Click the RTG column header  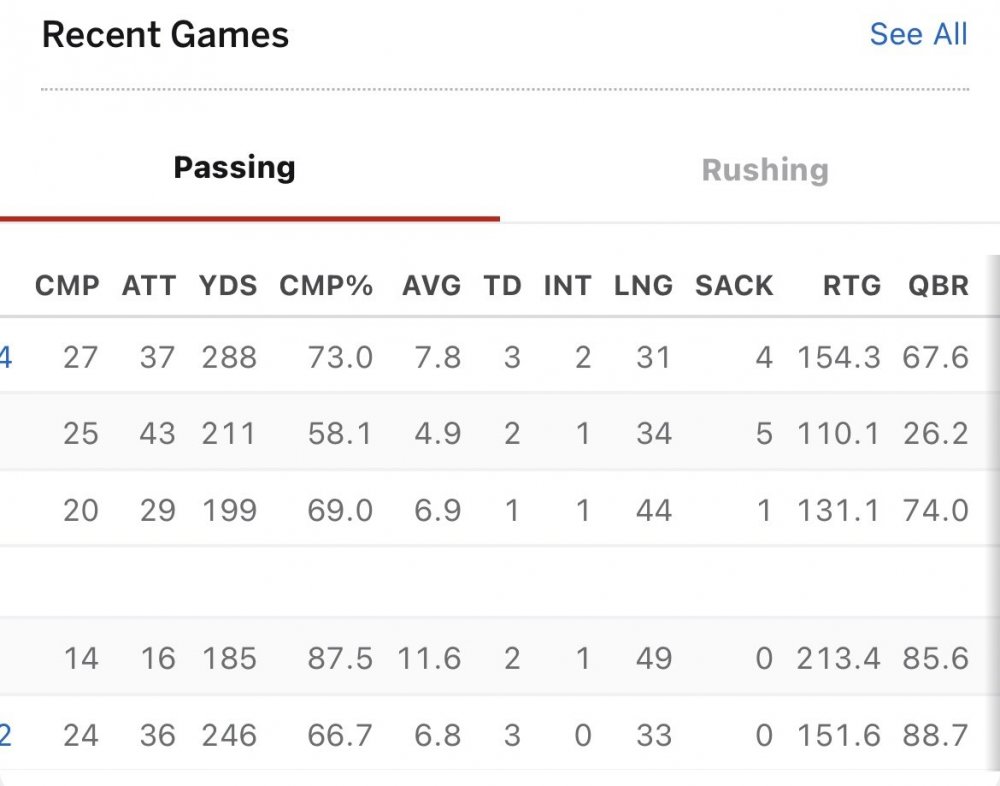point(852,286)
